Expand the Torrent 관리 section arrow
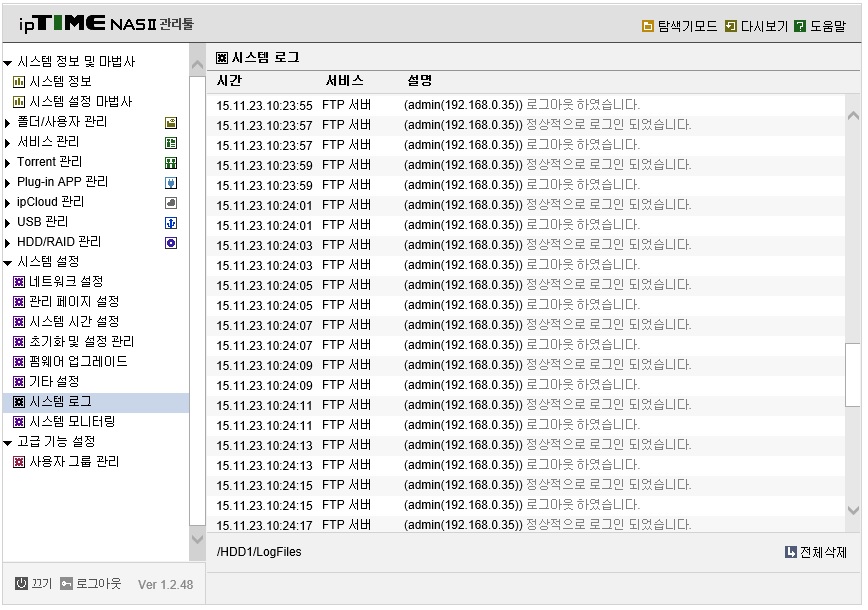Screen dimensions: 868x610 (x=7, y=163)
